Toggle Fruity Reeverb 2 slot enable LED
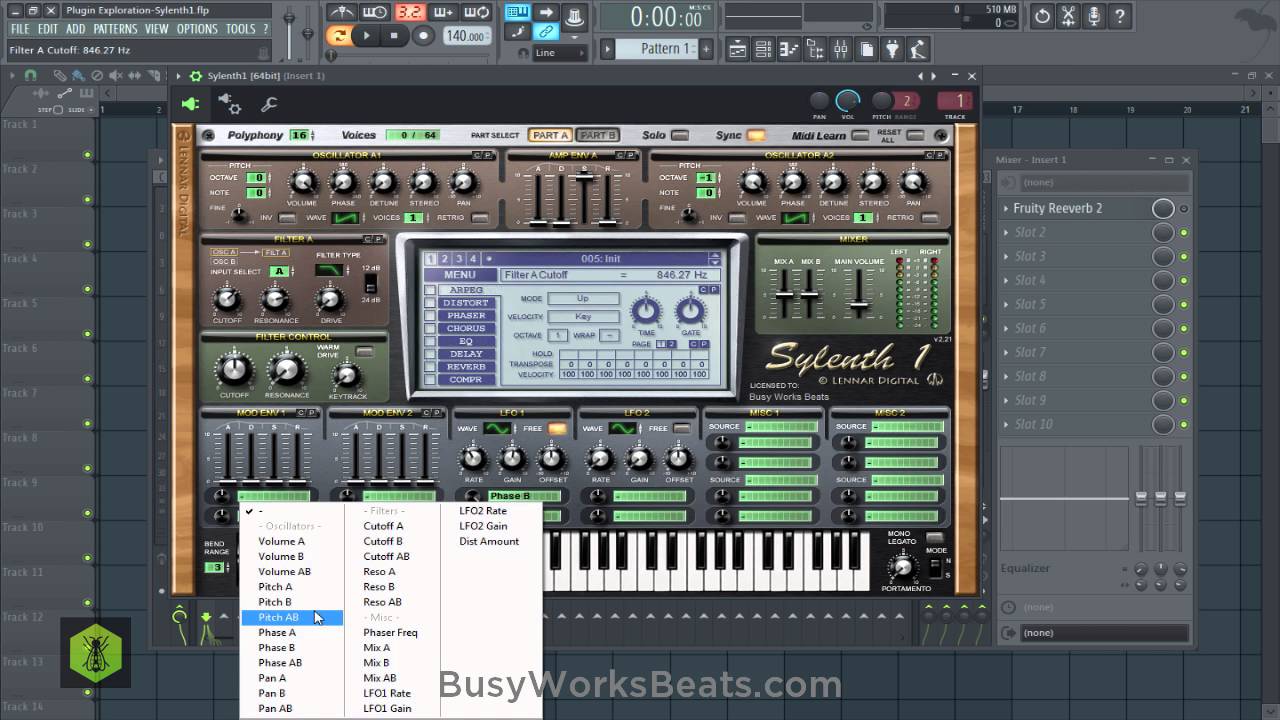 tap(1184, 208)
